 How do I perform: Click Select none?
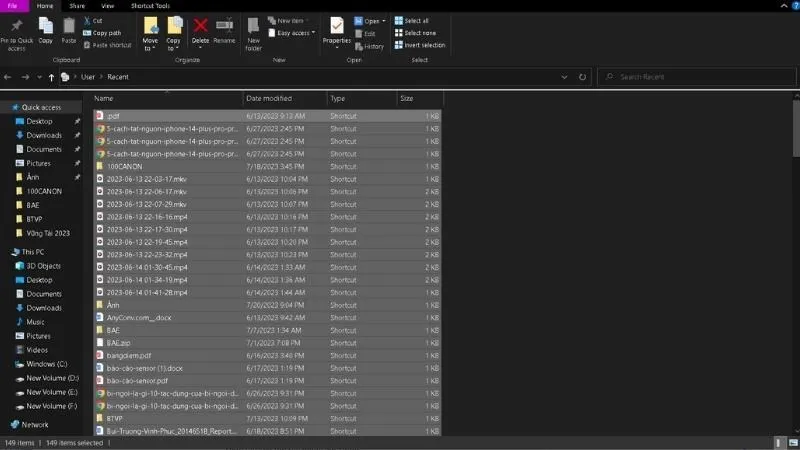pyautogui.click(x=418, y=33)
